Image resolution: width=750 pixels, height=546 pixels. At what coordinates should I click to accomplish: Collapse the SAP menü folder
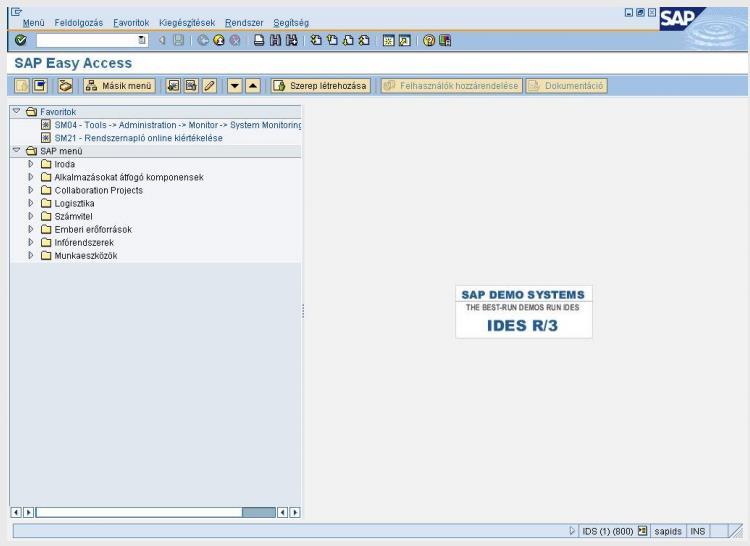coord(16,150)
